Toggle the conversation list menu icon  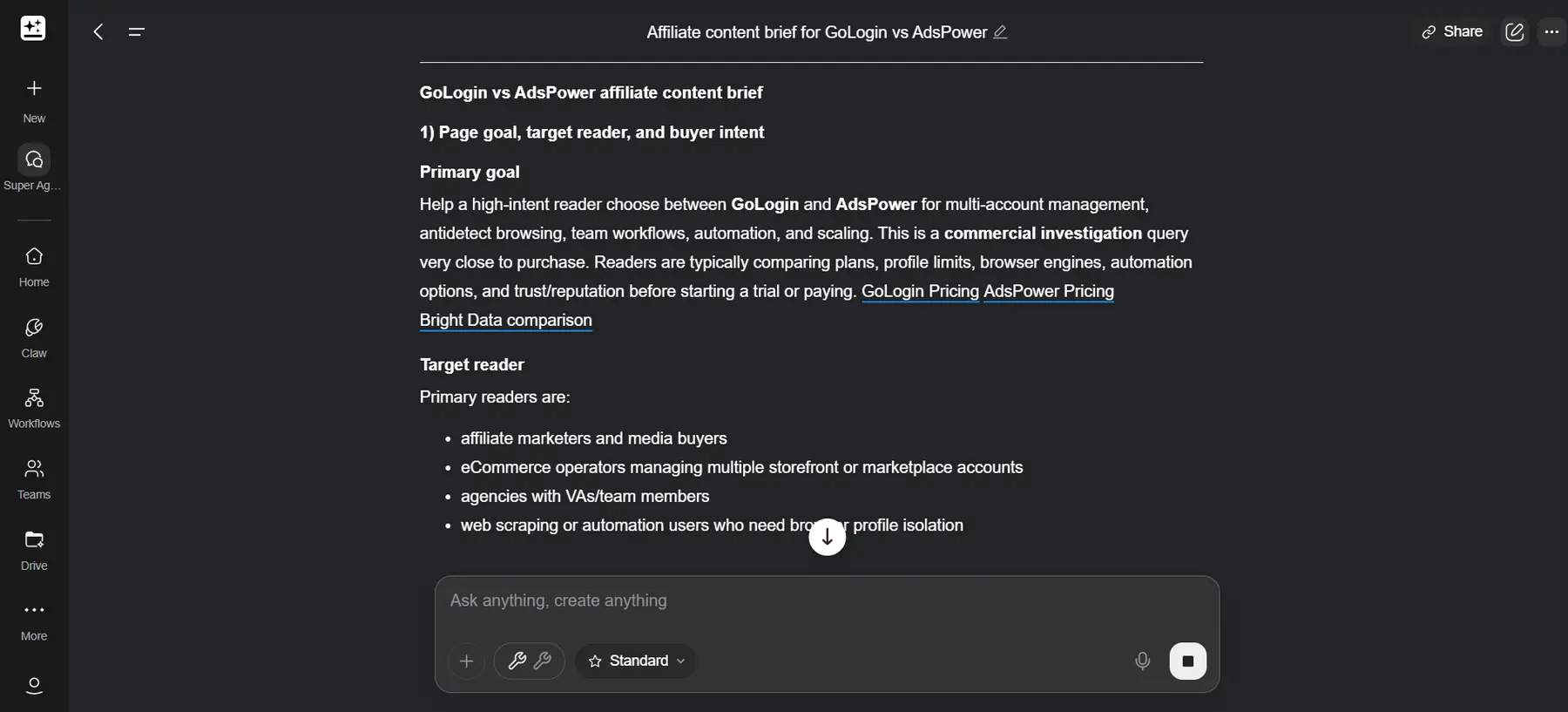pos(136,32)
